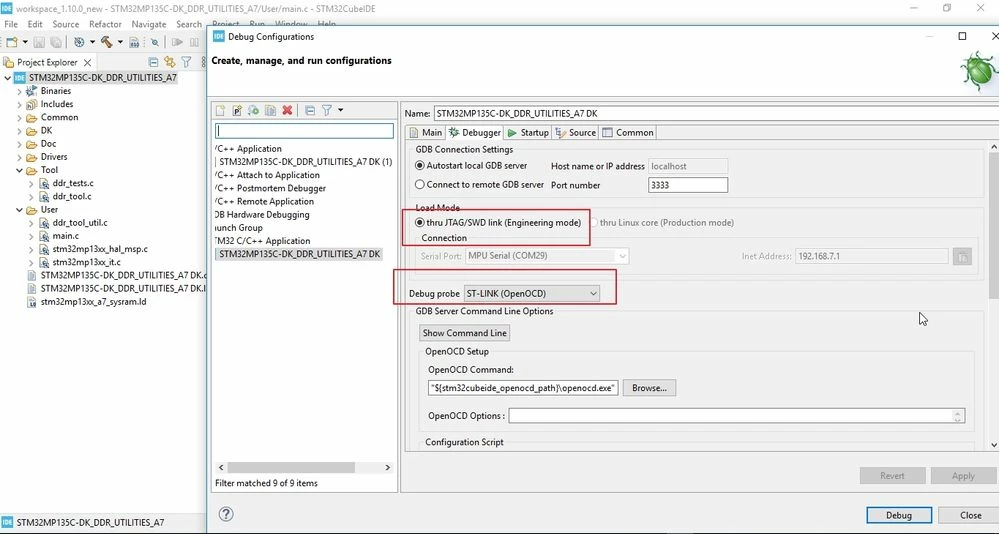Select Connect to remote GDB server
This screenshot has width=999, height=534.
(x=479, y=185)
